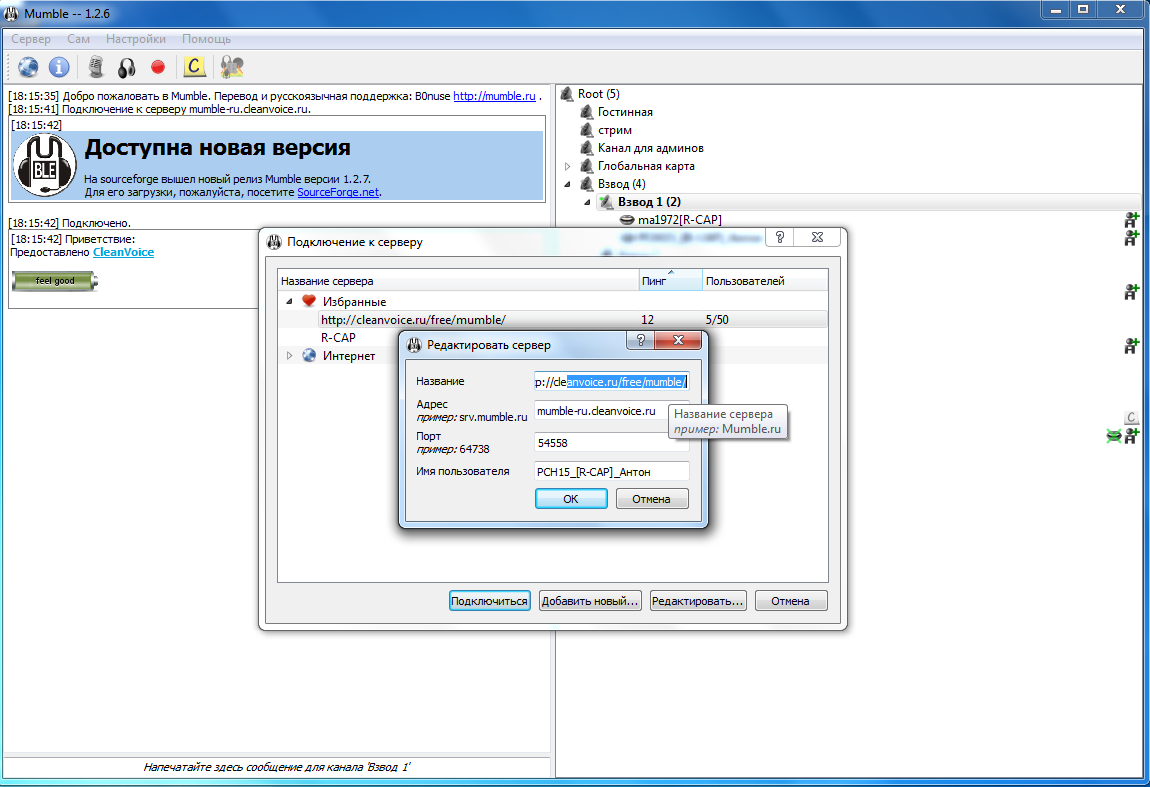Click Mumble icon in Редактировать сервер title
This screenshot has width=1150, height=787.
point(414,345)
